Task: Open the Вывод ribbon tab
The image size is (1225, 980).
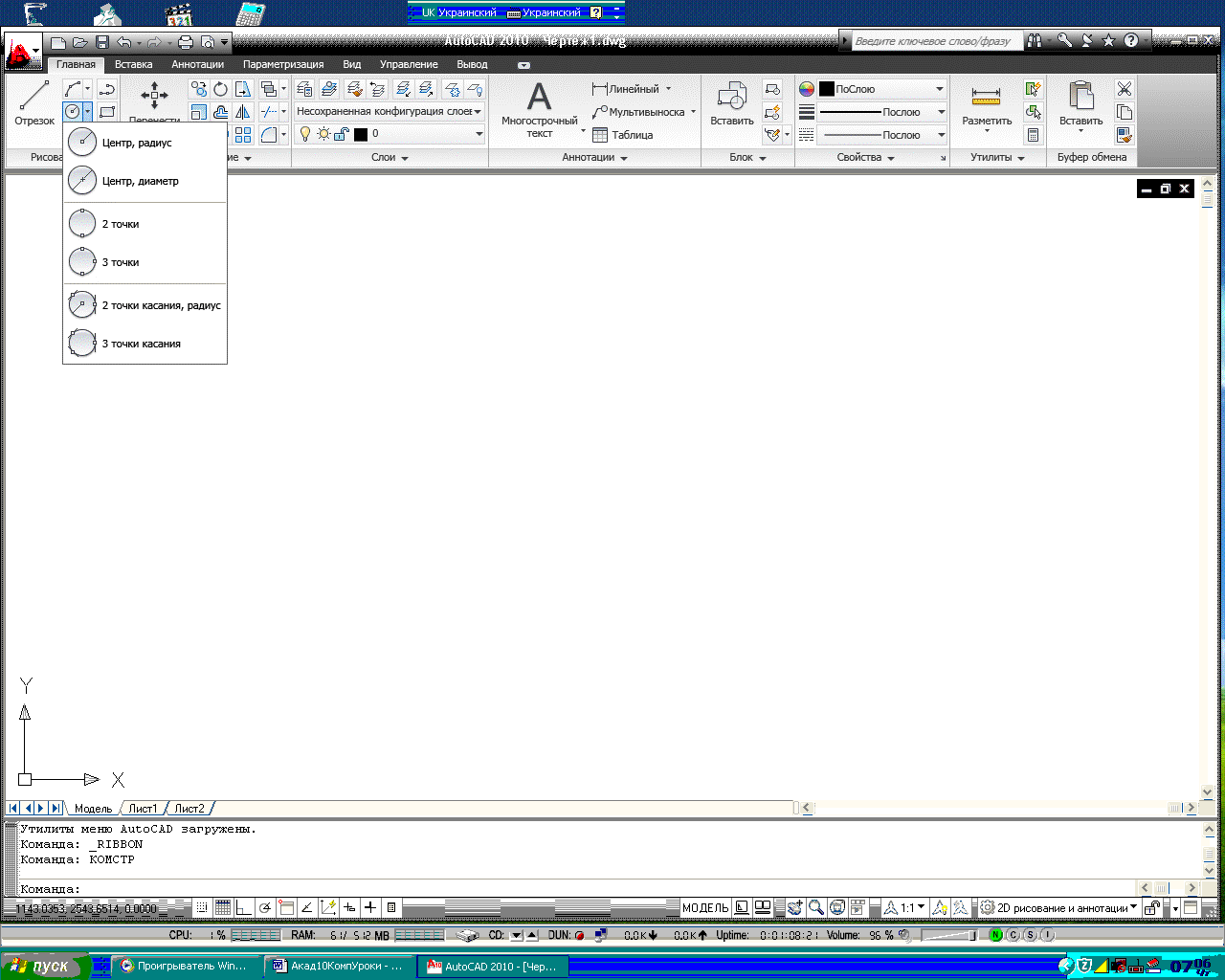Action: [472, 65]
